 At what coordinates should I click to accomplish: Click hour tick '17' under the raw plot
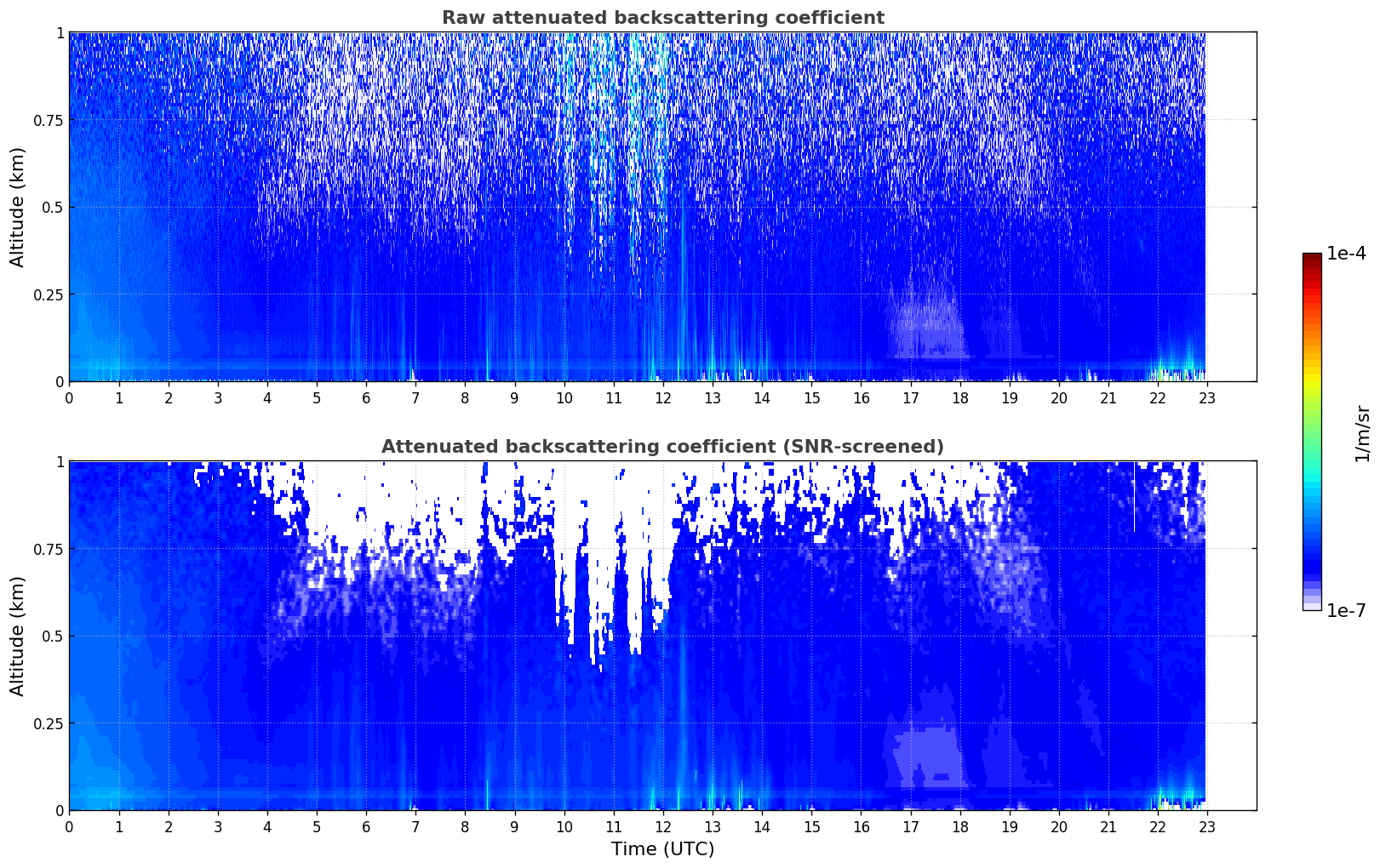tap(910, 397)
